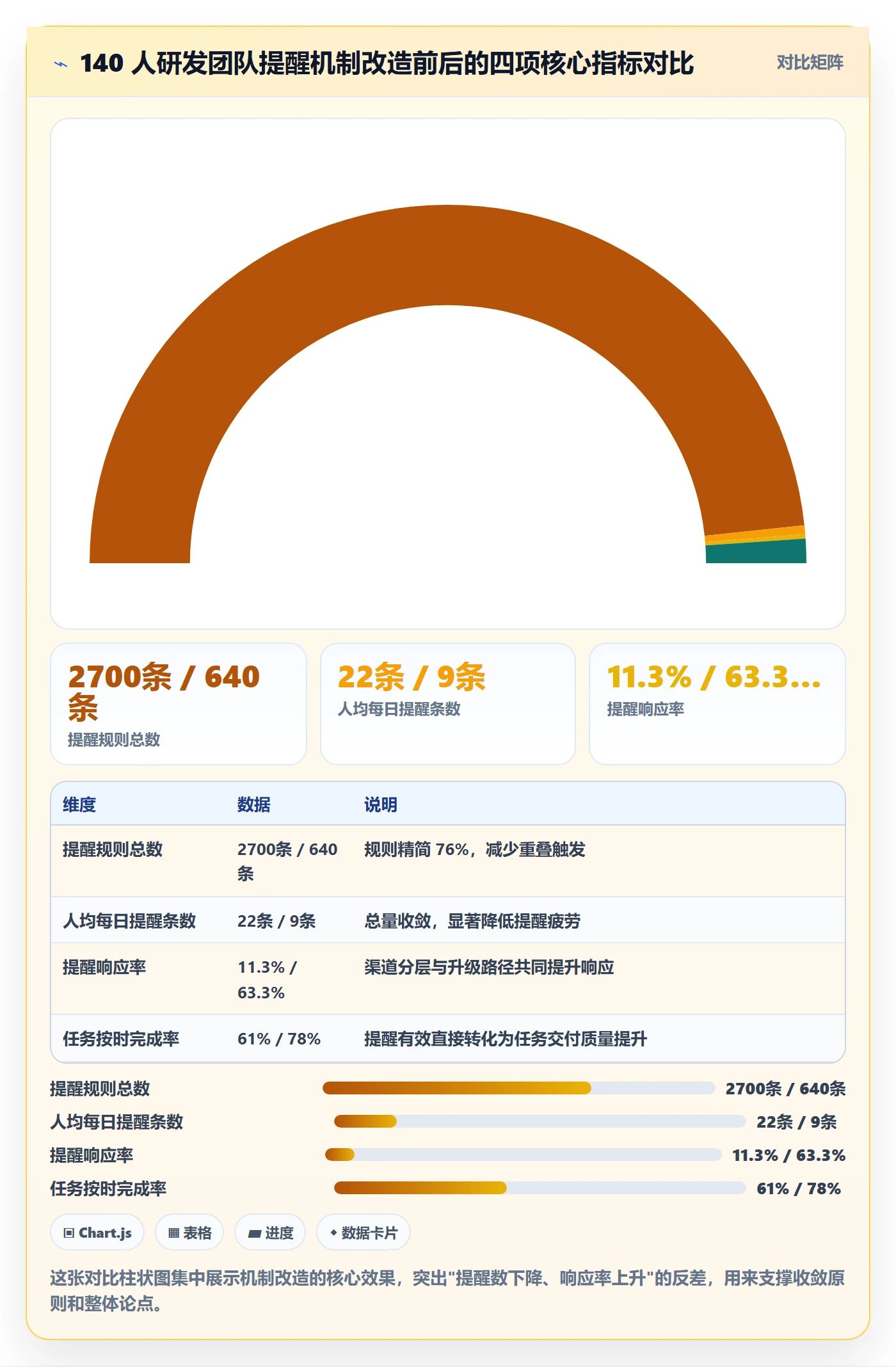
Task: Open the 2700条 / 640条 data card
Action: point(179,704)
